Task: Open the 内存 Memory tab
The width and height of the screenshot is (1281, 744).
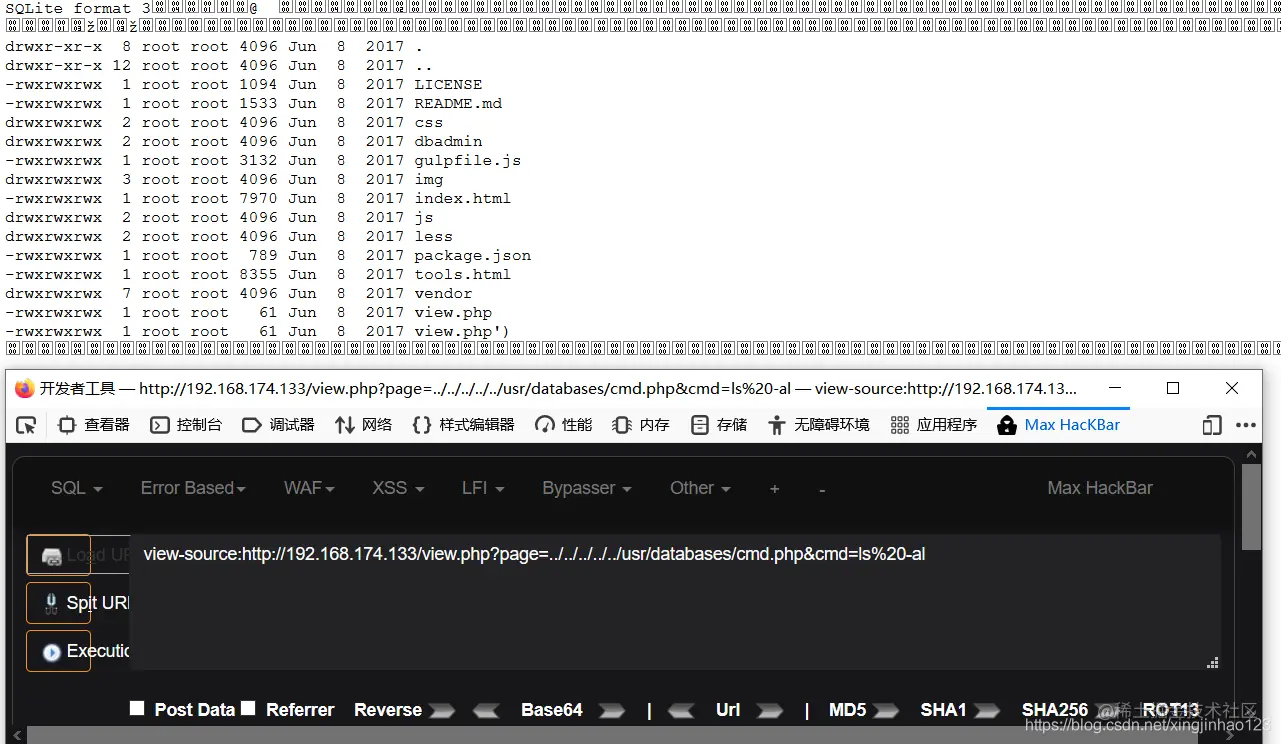Action: coord(641,425)
